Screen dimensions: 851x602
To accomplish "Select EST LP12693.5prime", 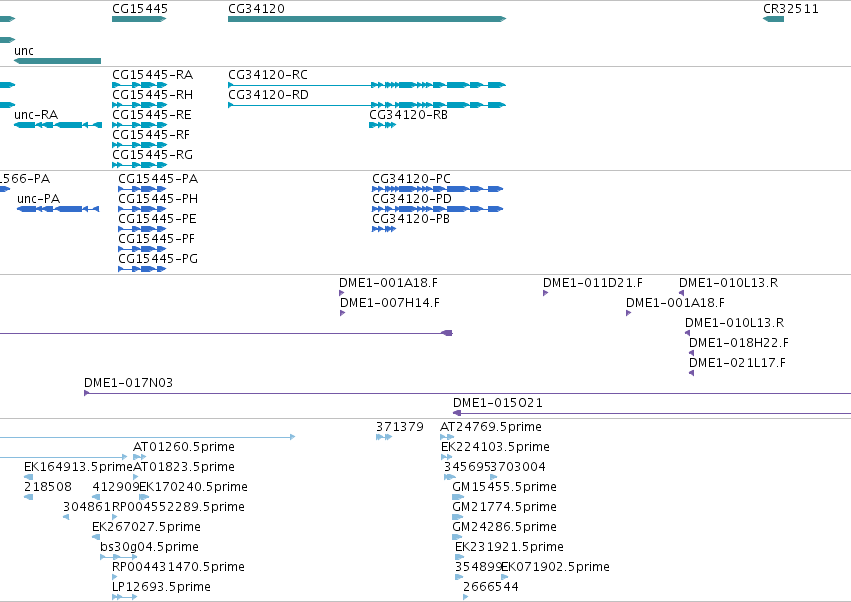I will (x=124, y=598).
